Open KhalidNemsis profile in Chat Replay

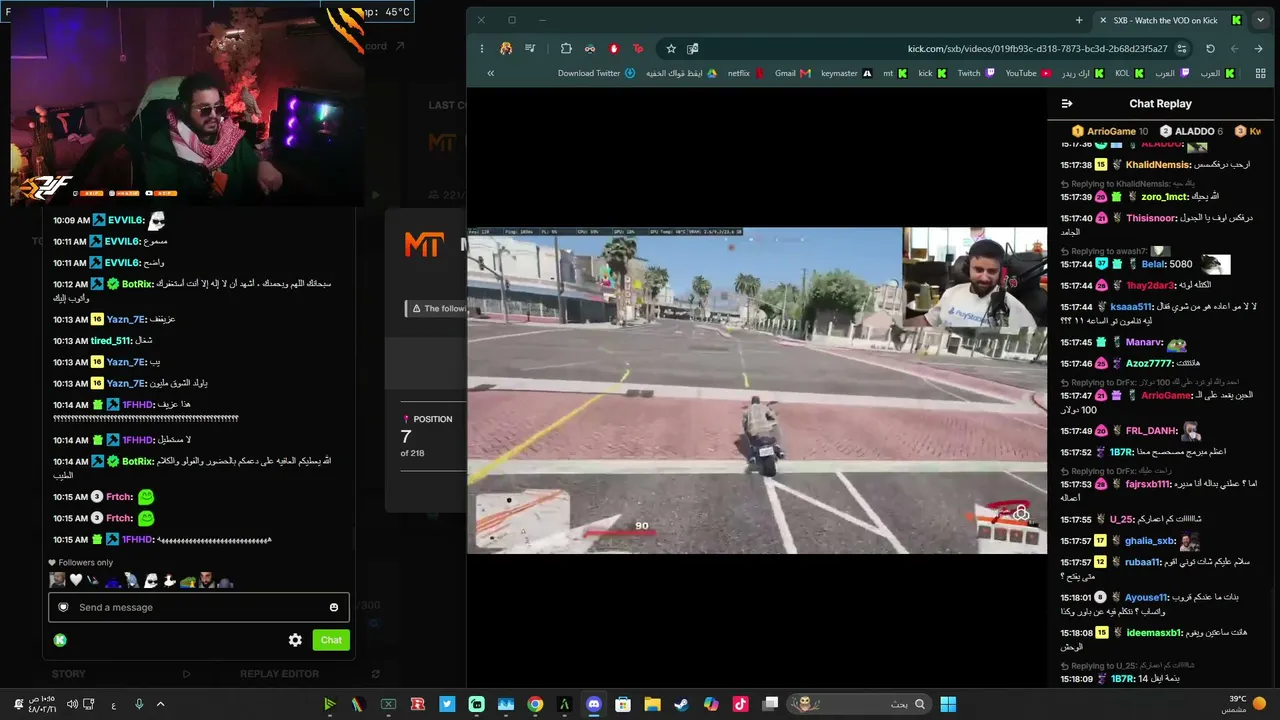click(1158, 165)
